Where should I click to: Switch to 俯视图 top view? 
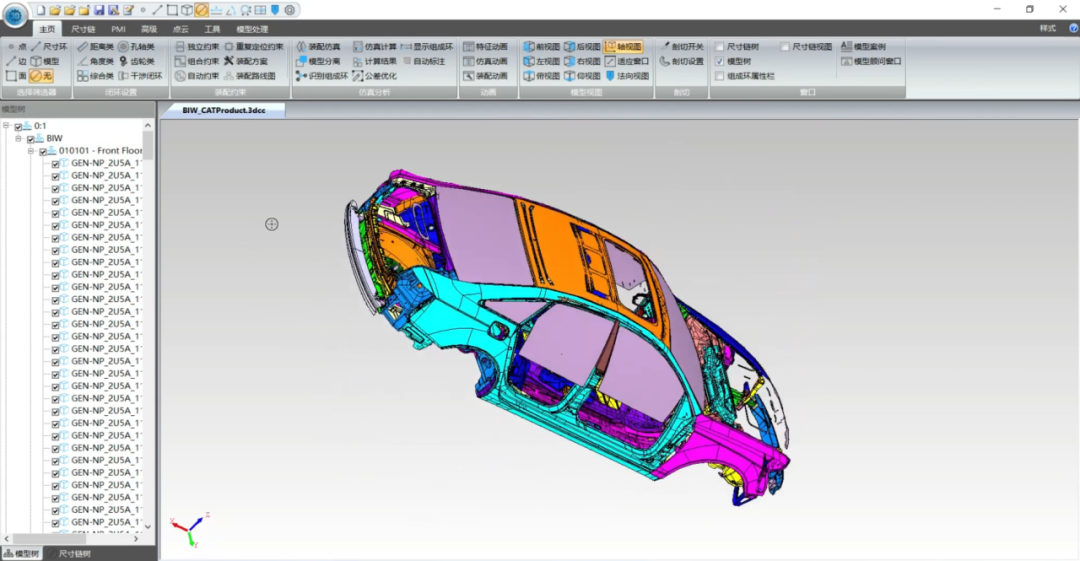pos(542,76)
